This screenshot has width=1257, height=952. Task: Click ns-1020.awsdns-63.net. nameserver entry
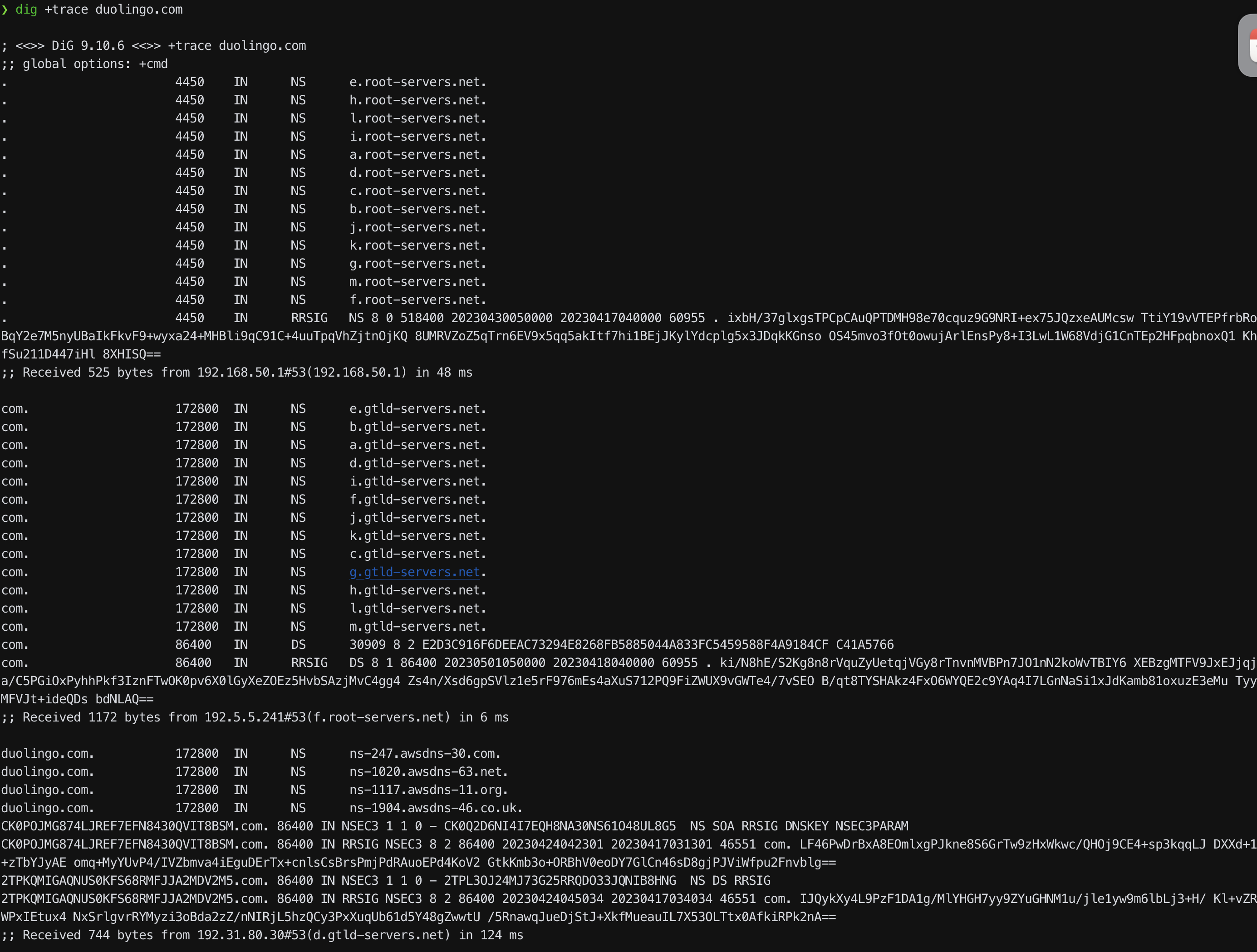(x=428, y=772)
